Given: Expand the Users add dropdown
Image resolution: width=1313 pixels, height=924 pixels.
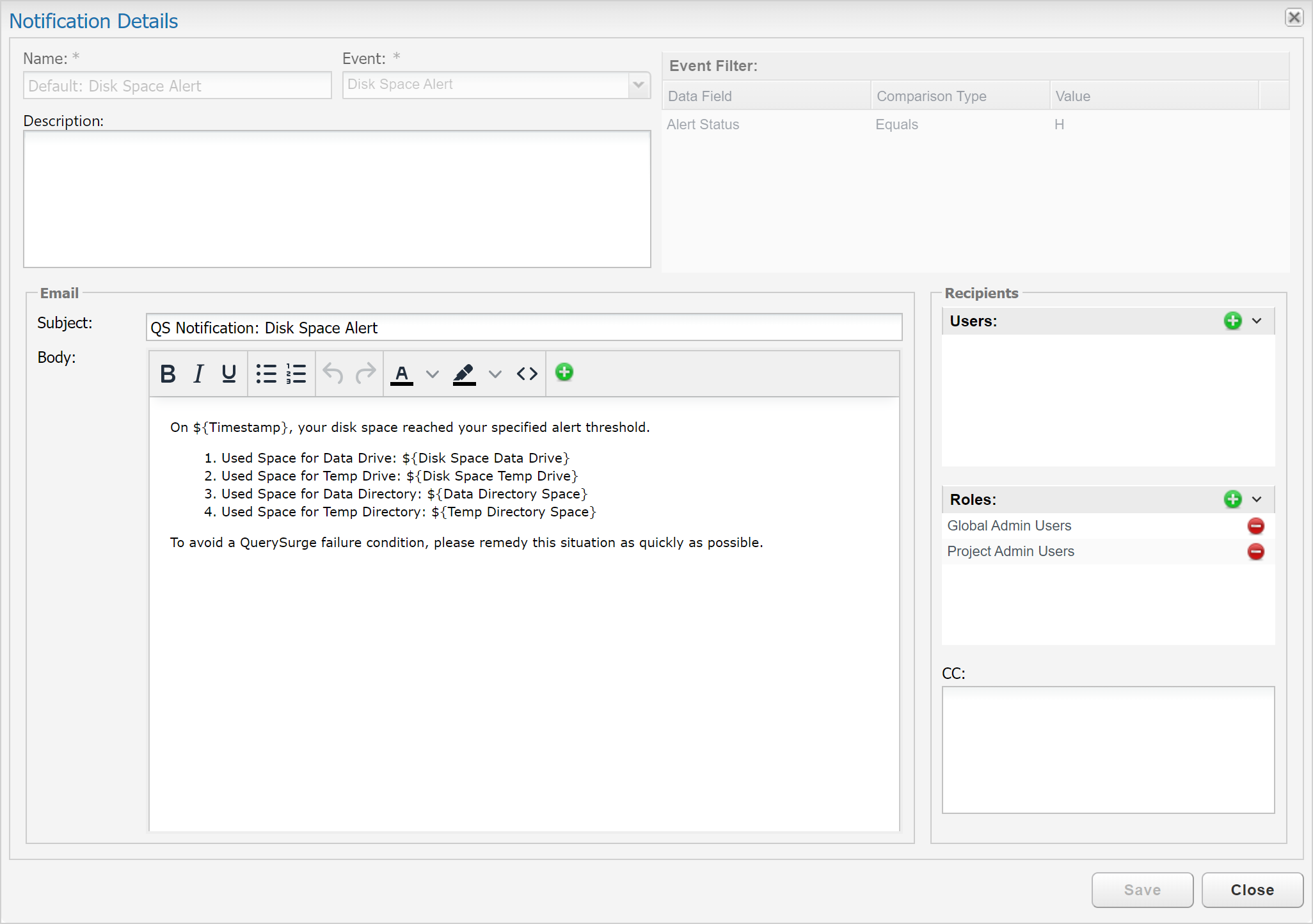Looking at the screenshot, I should [1257, 321].
